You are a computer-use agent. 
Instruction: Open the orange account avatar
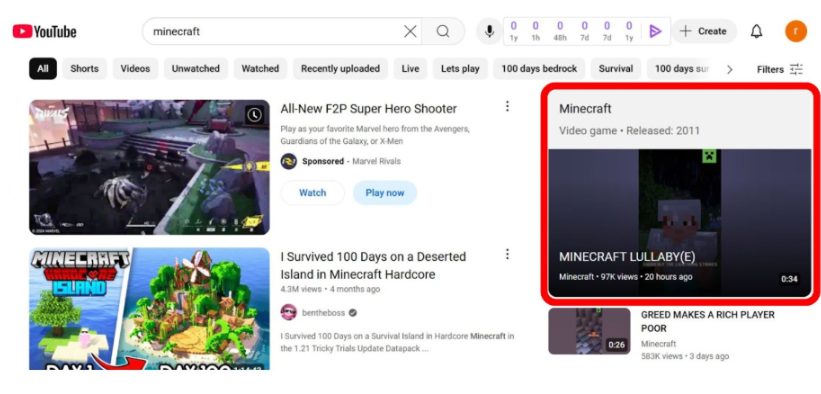coord(795,31)
